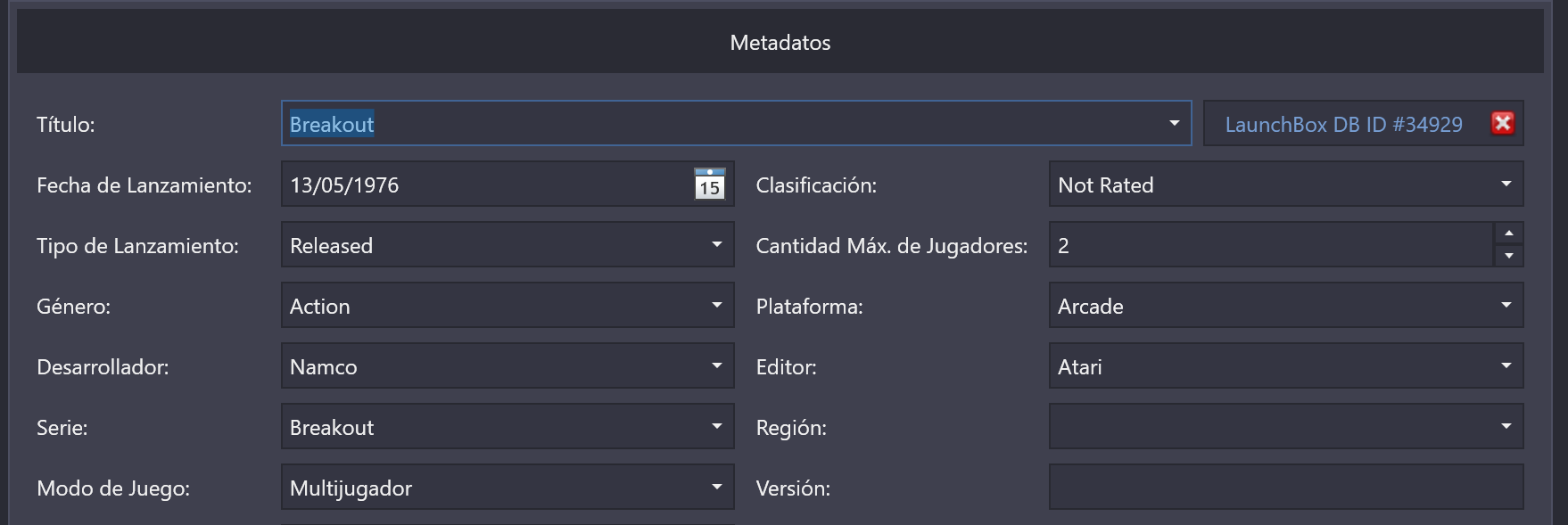
Task: Expand the empty Región dropdown
Action: 1506,426
